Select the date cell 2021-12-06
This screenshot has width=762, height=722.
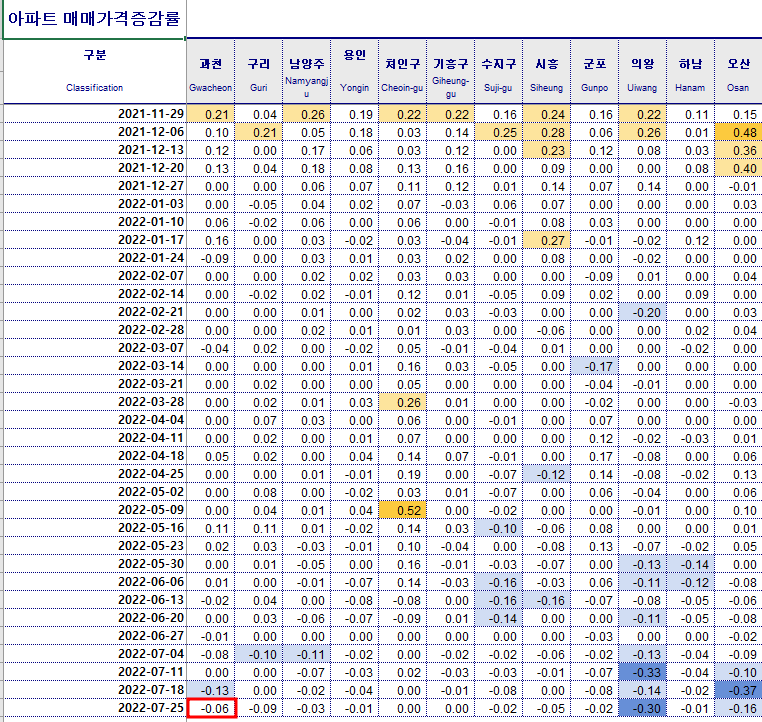click(x=94, y=132)
